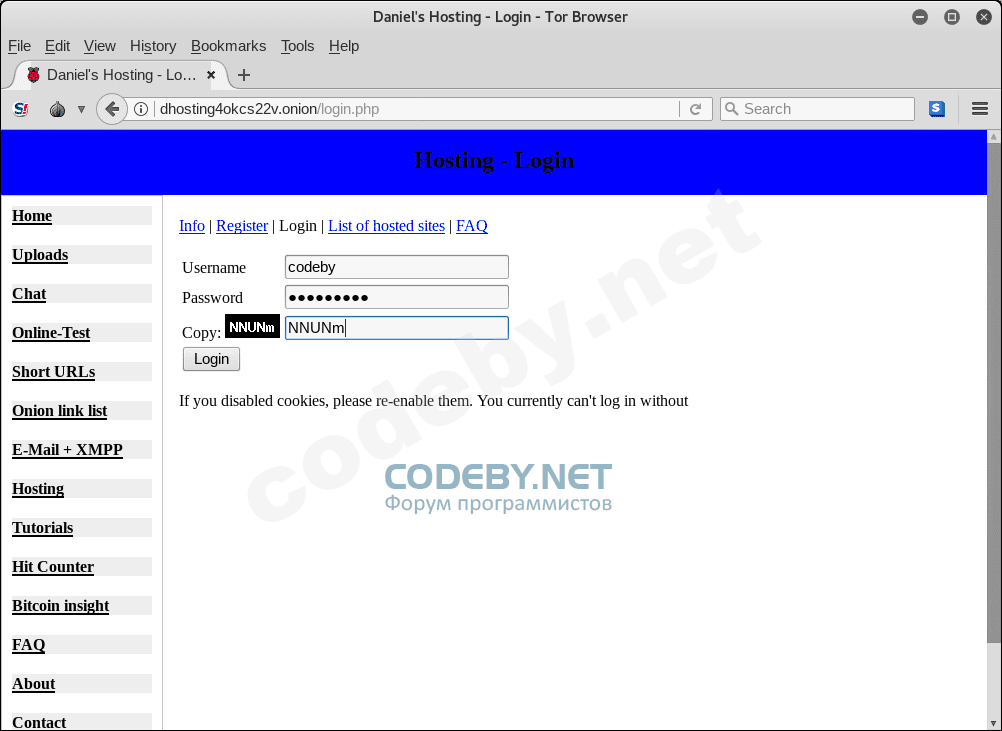Click the Password field
1002x731 pixels.
click(x=397, y=297)
